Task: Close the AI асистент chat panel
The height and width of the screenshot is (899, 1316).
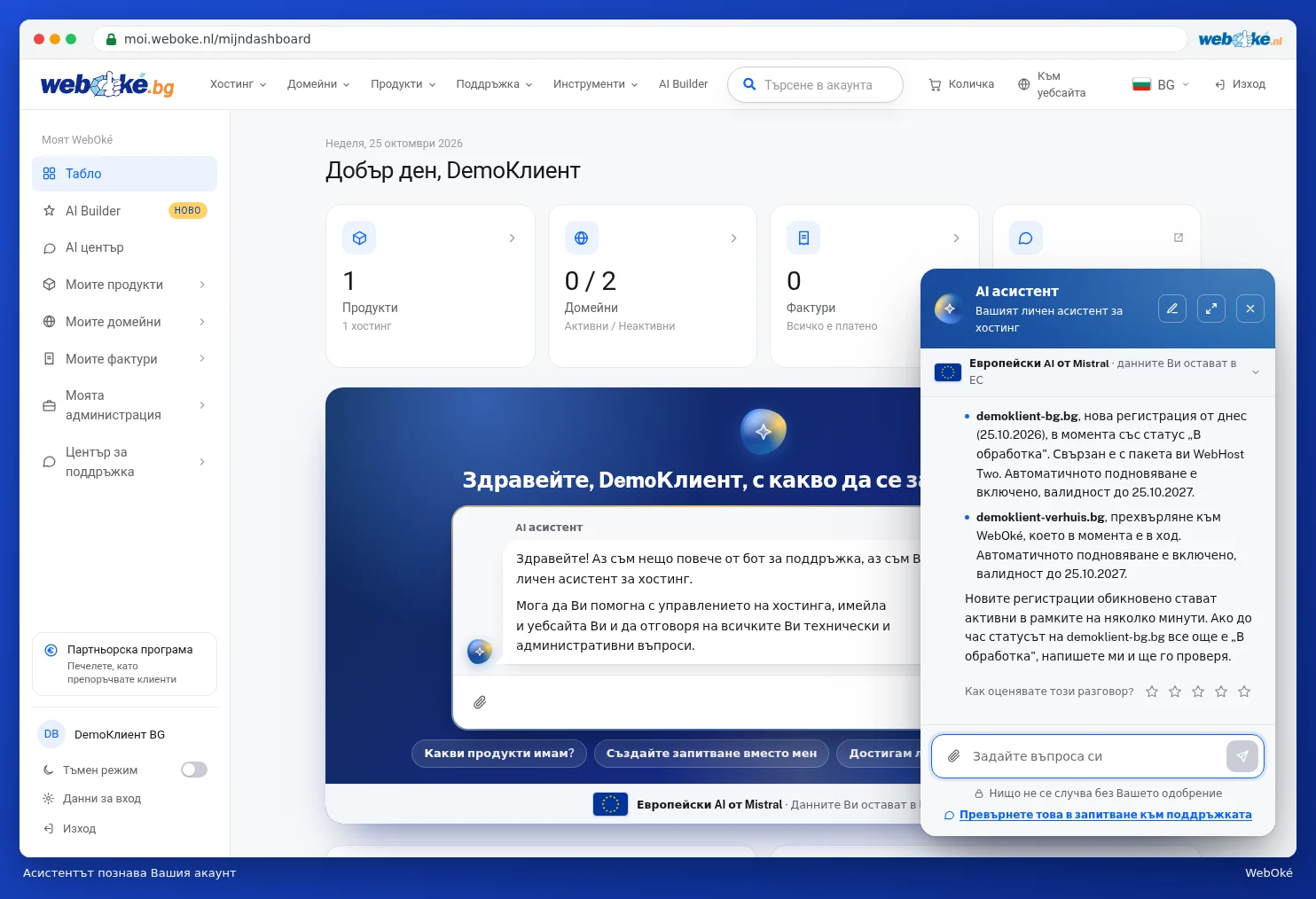Action: click(1250, 309)
